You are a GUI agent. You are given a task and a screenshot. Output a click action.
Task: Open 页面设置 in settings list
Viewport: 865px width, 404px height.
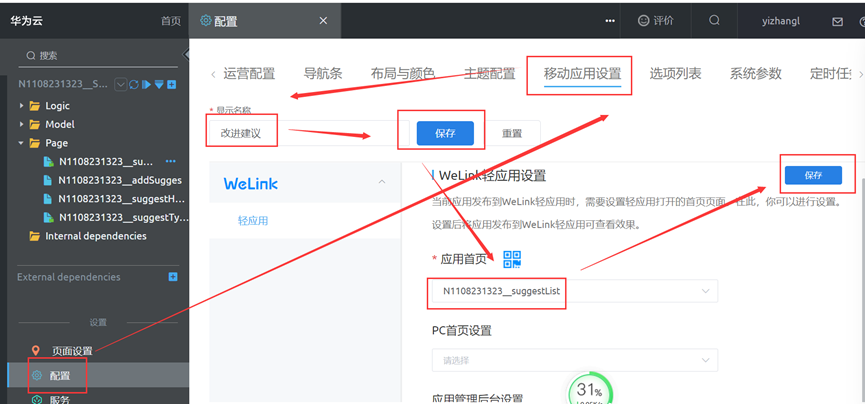pyautogui.click(x=72, y=350)
